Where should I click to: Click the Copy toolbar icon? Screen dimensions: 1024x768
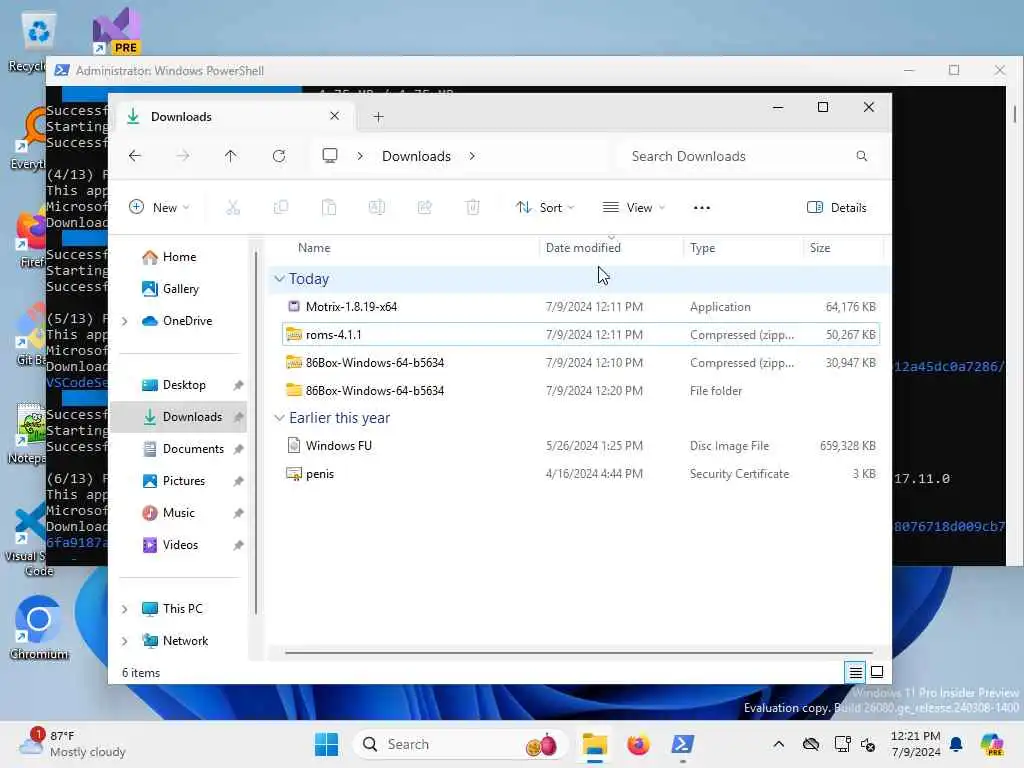pyautogui.click(x=281, y=208)
